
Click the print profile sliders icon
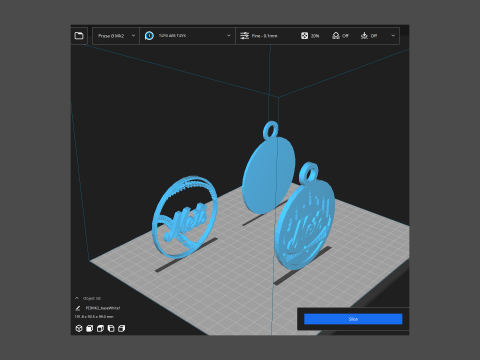244,36
